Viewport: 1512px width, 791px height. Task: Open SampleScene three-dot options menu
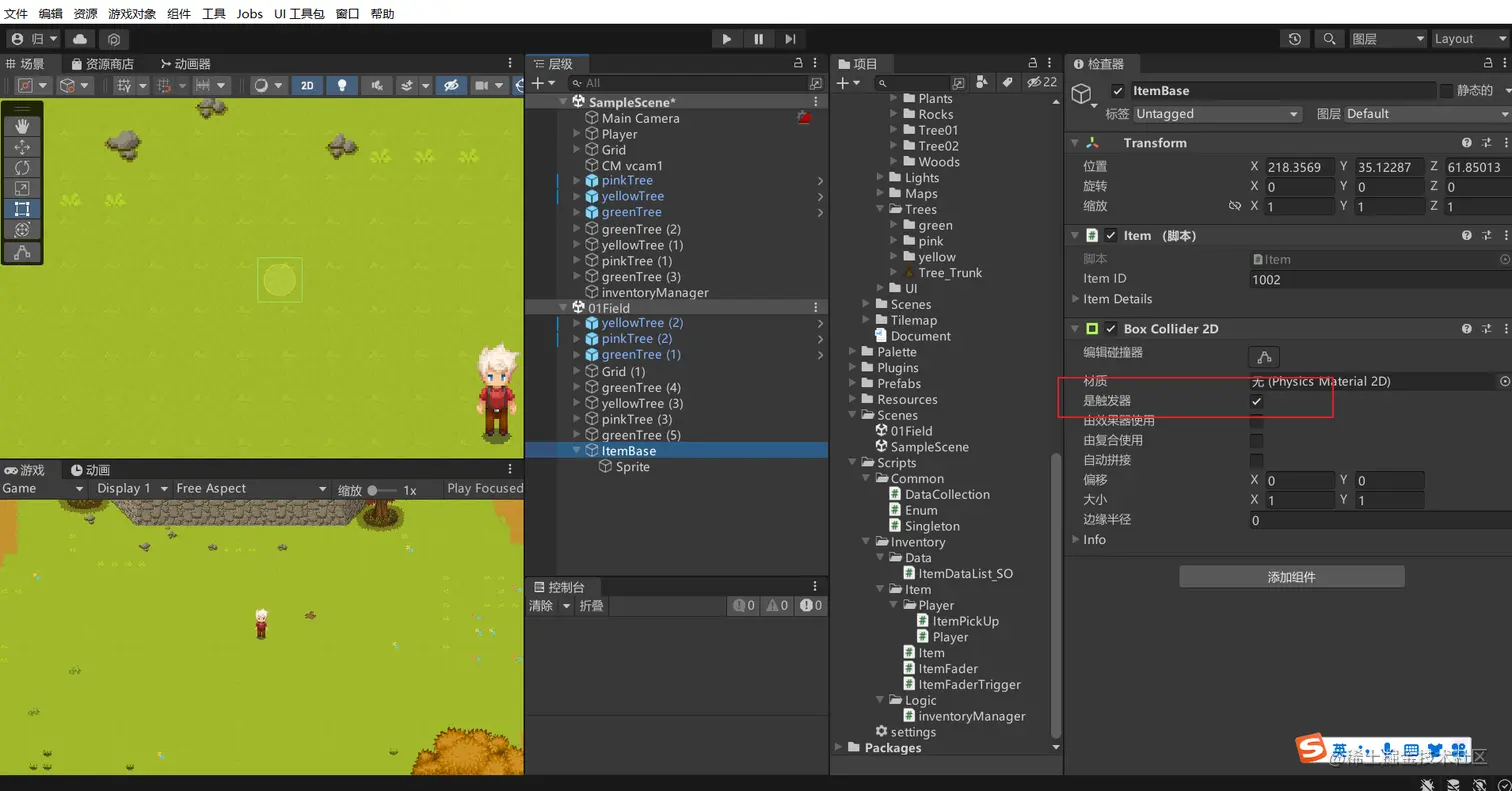pos(816,102)
